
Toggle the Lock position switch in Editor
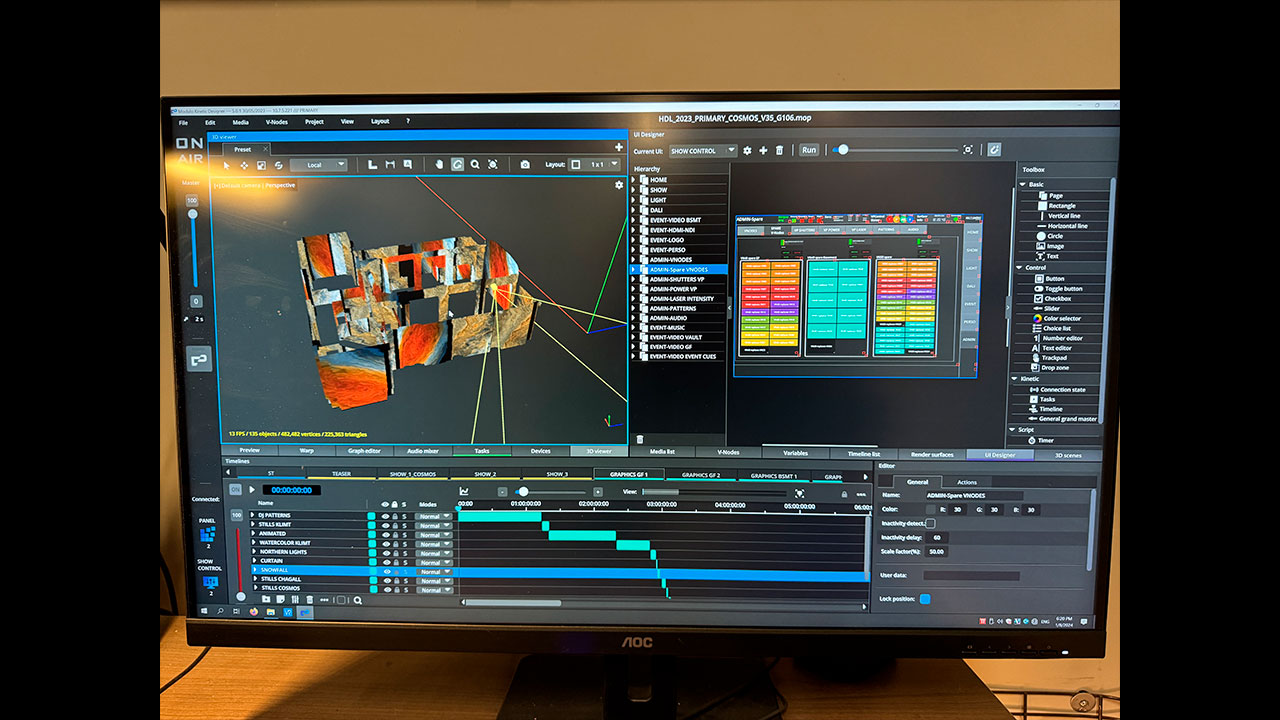coord(925,599)
